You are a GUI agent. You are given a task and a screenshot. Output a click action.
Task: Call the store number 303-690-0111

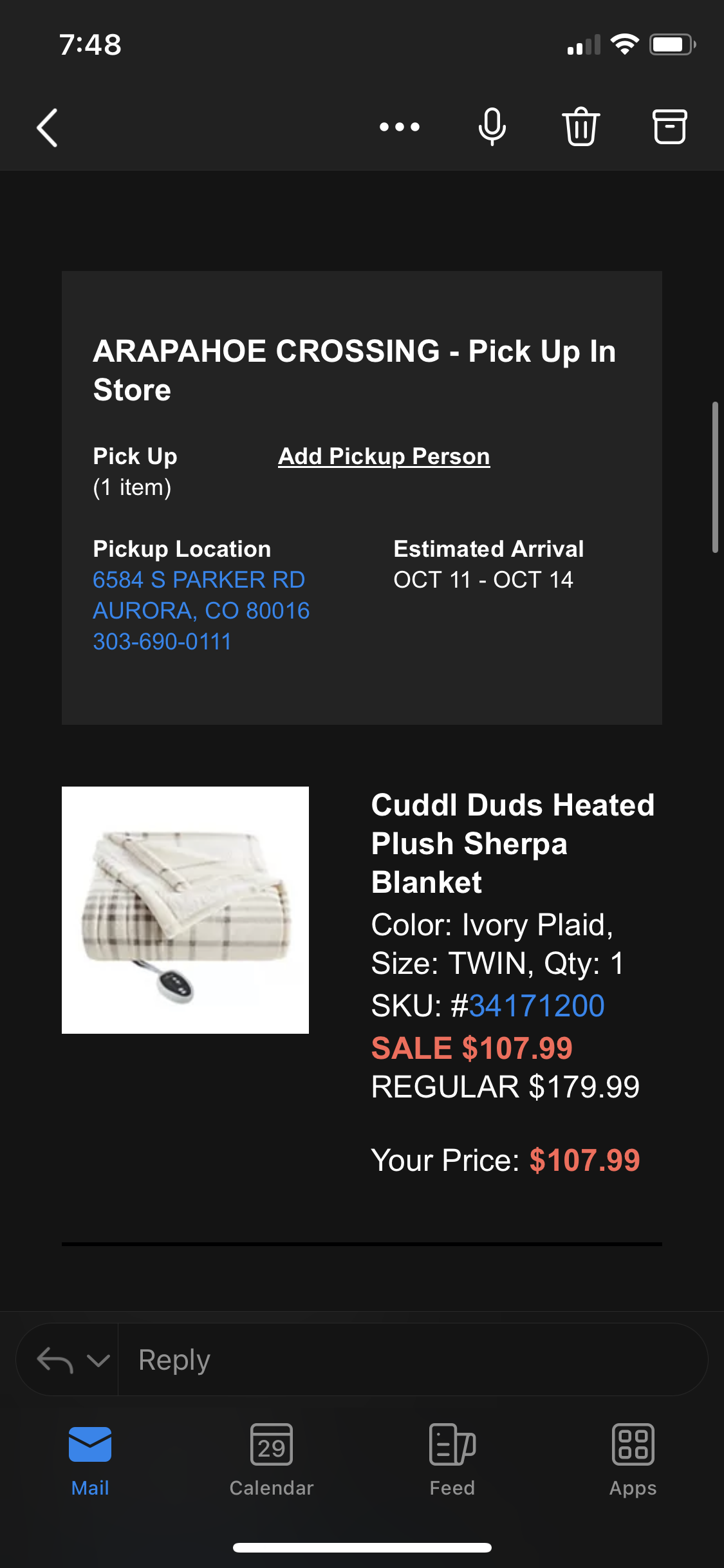point(162,642)
